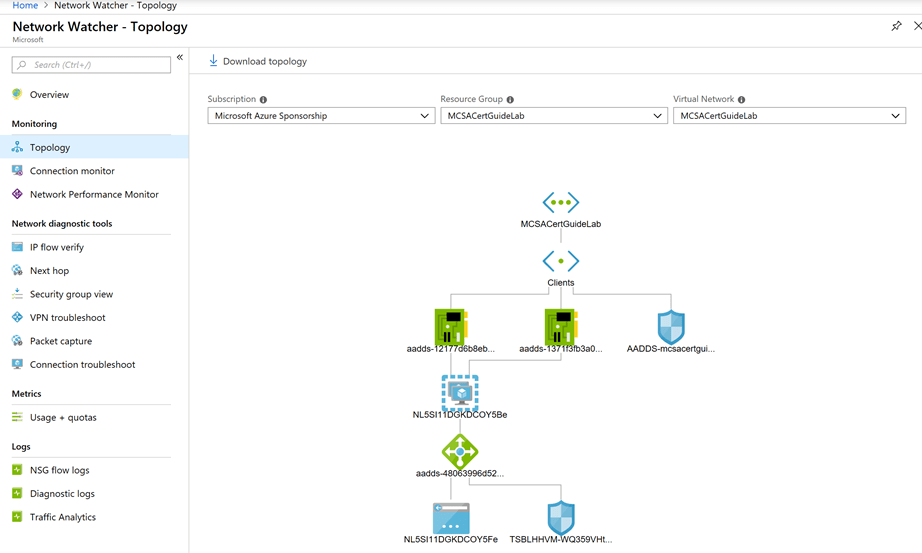Click the MCSACertGuideLab virtual network icon
The image size is (922, 553).
[560, 203]
